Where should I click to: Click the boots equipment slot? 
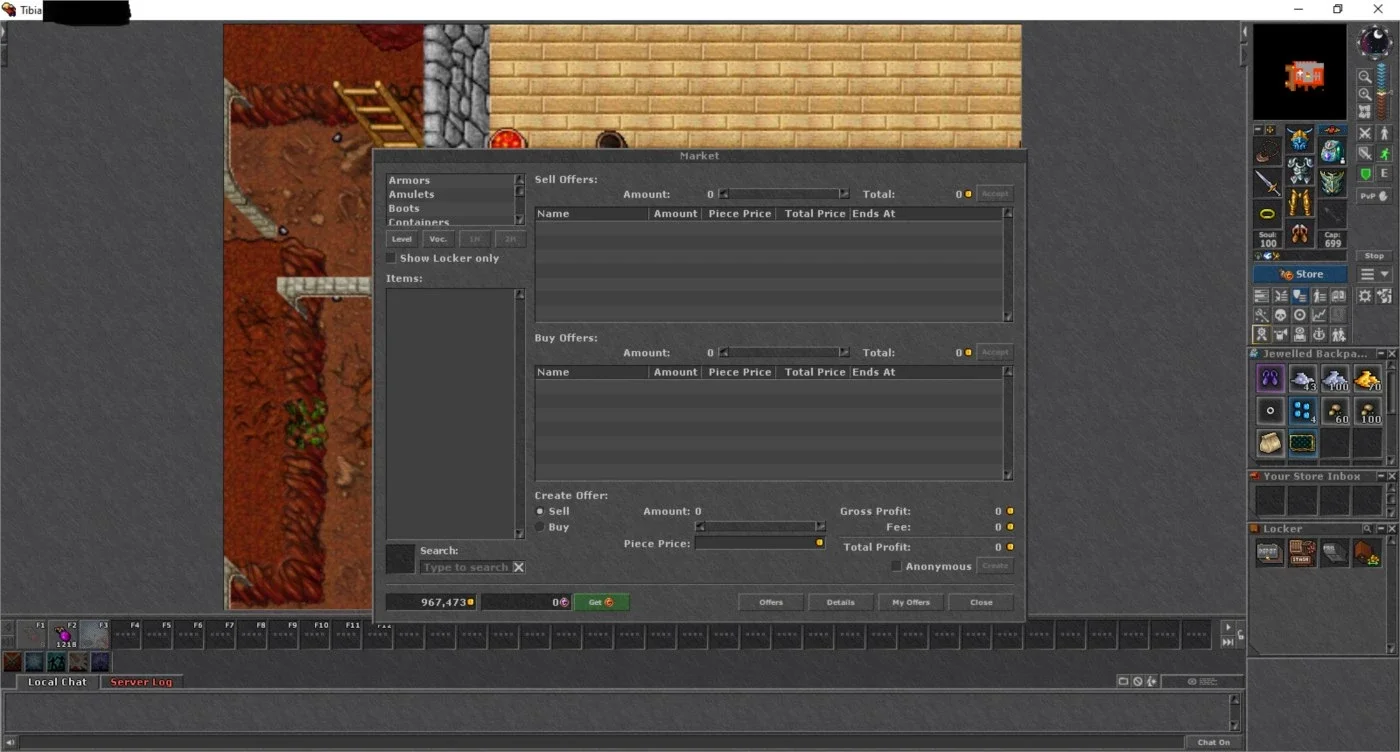[1300, 235]
